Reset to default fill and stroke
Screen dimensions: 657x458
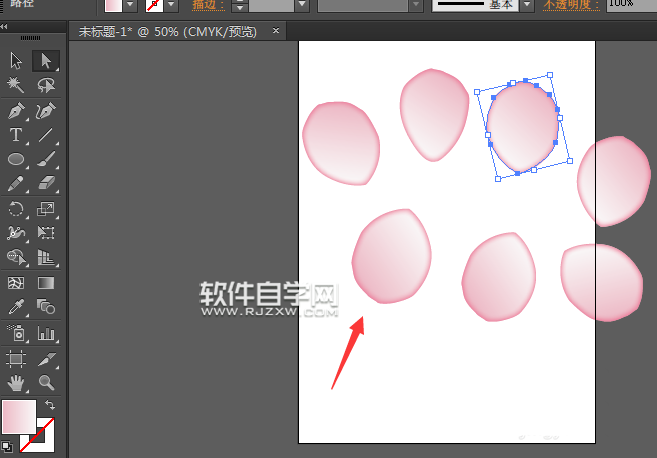(x=7, y=447)
